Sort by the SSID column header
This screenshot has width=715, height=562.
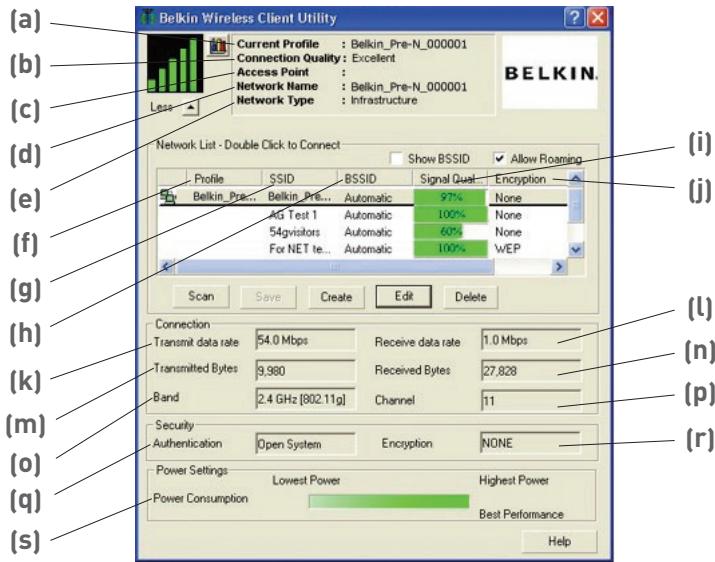click(x=300, y=179)
